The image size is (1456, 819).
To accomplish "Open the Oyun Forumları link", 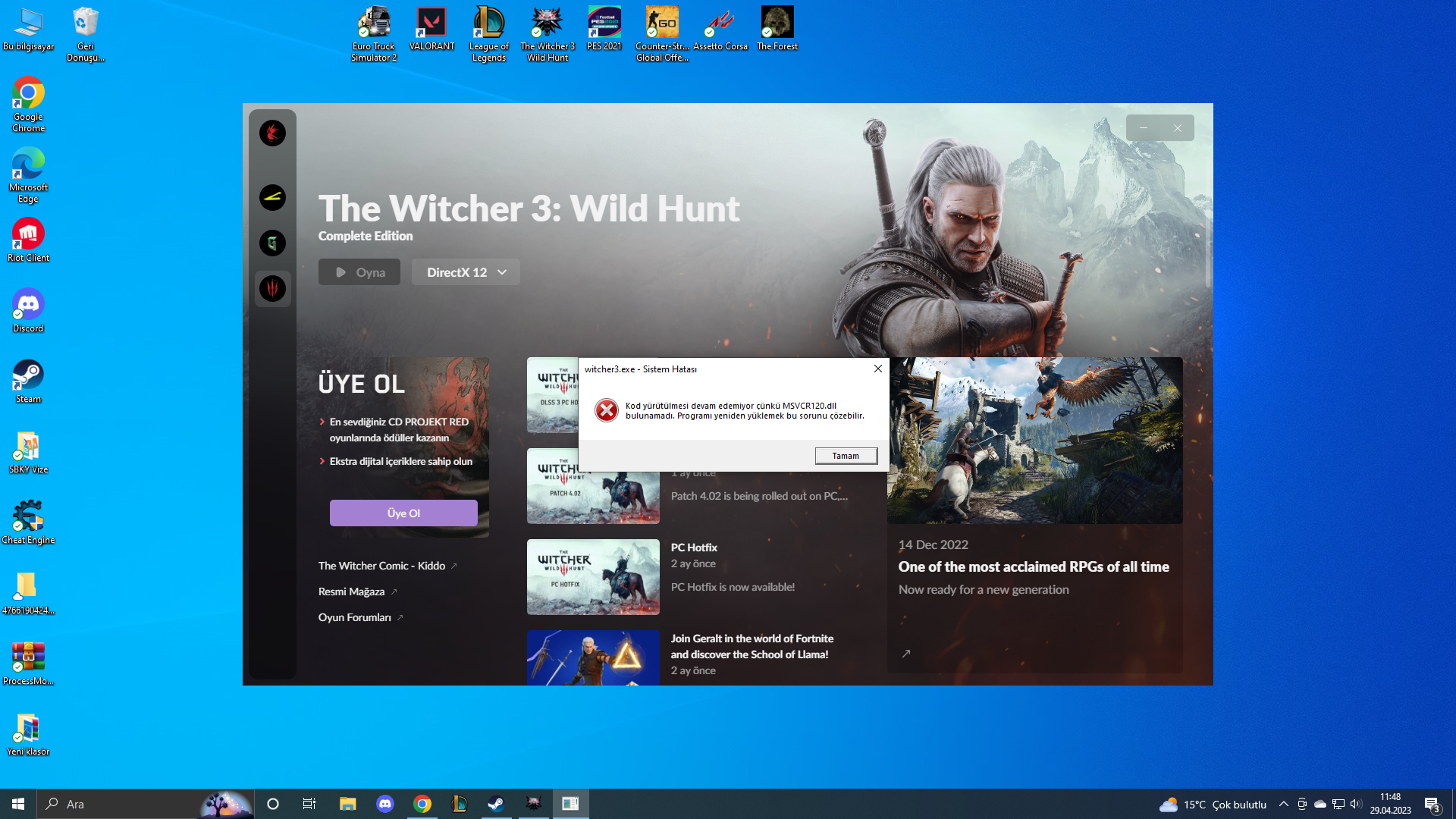I will pyautogui.click(x=355, y=617).
